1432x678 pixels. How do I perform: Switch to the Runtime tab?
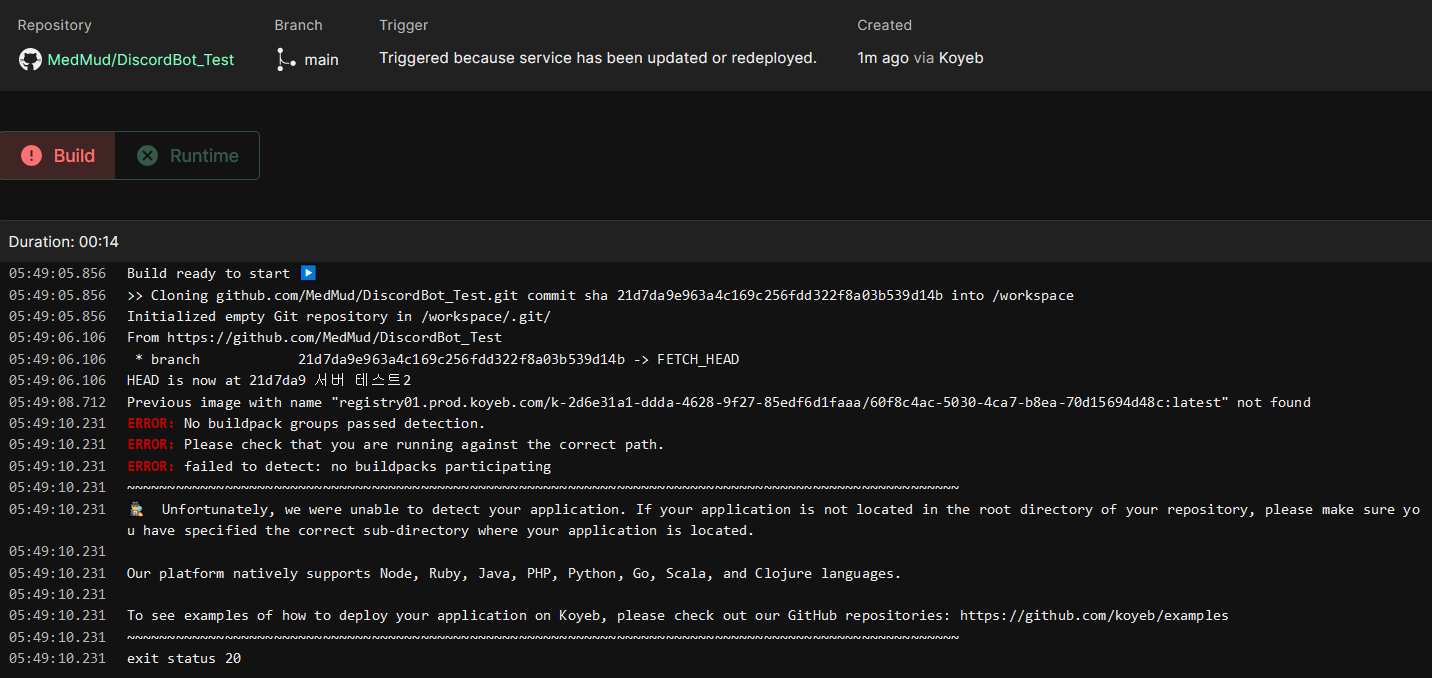pyautogui.click(x=187, y=156)
